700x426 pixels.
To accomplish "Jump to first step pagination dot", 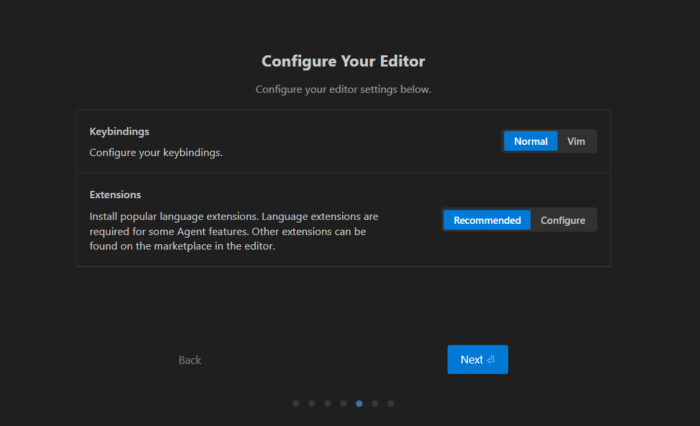I will tap(296, 404).
